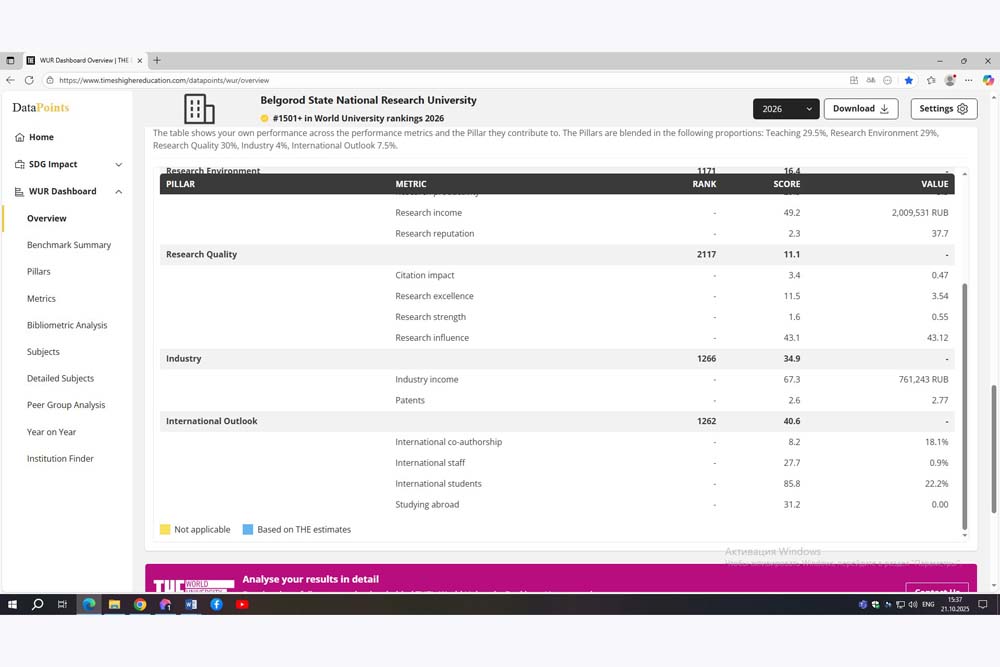Click the yellow Not applicable legend swatch
The height and width of the screenshot is (667, 1000).
(x=165, y=530)
